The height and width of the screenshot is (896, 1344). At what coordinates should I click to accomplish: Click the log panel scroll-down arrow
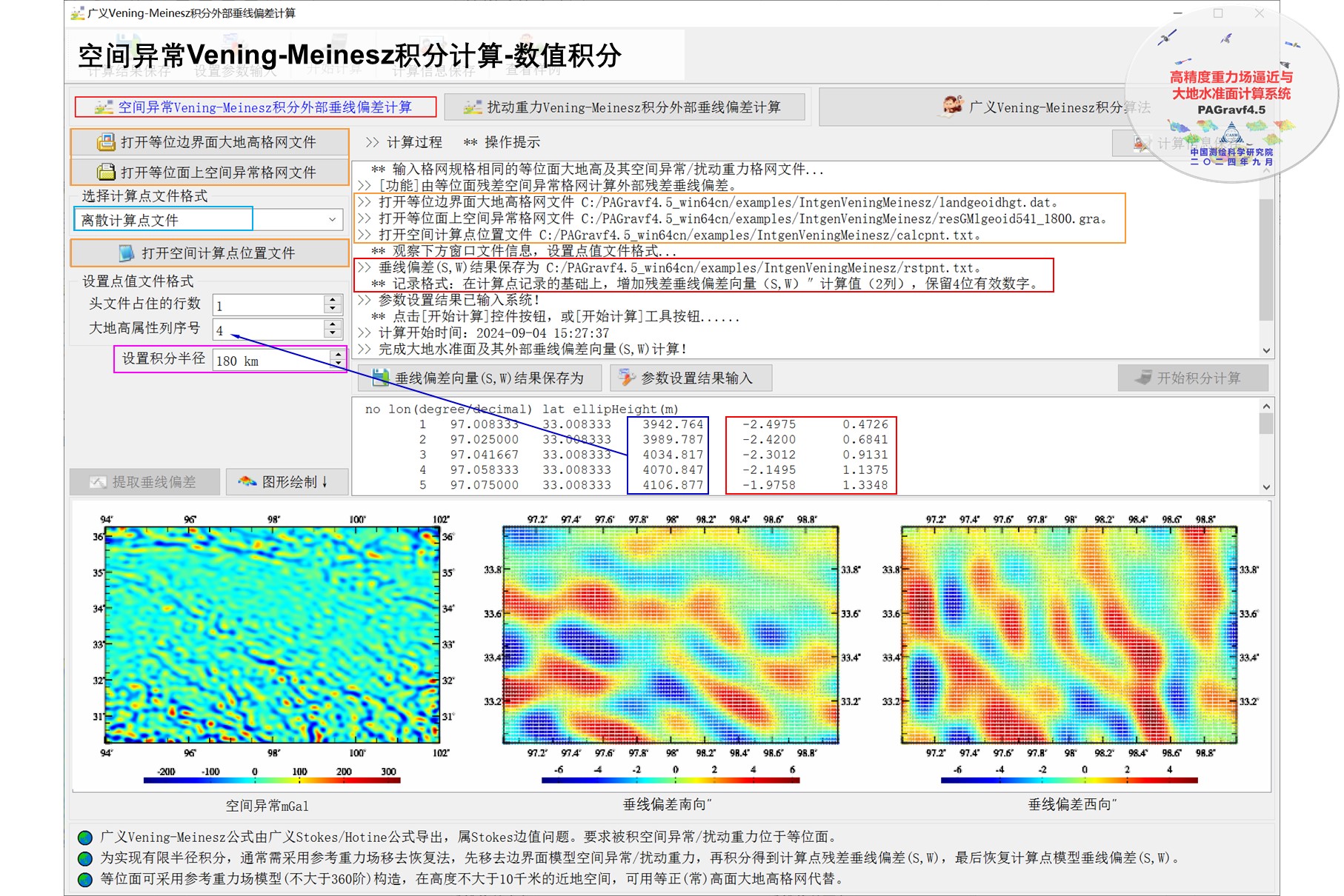[x=1266, y=350]
